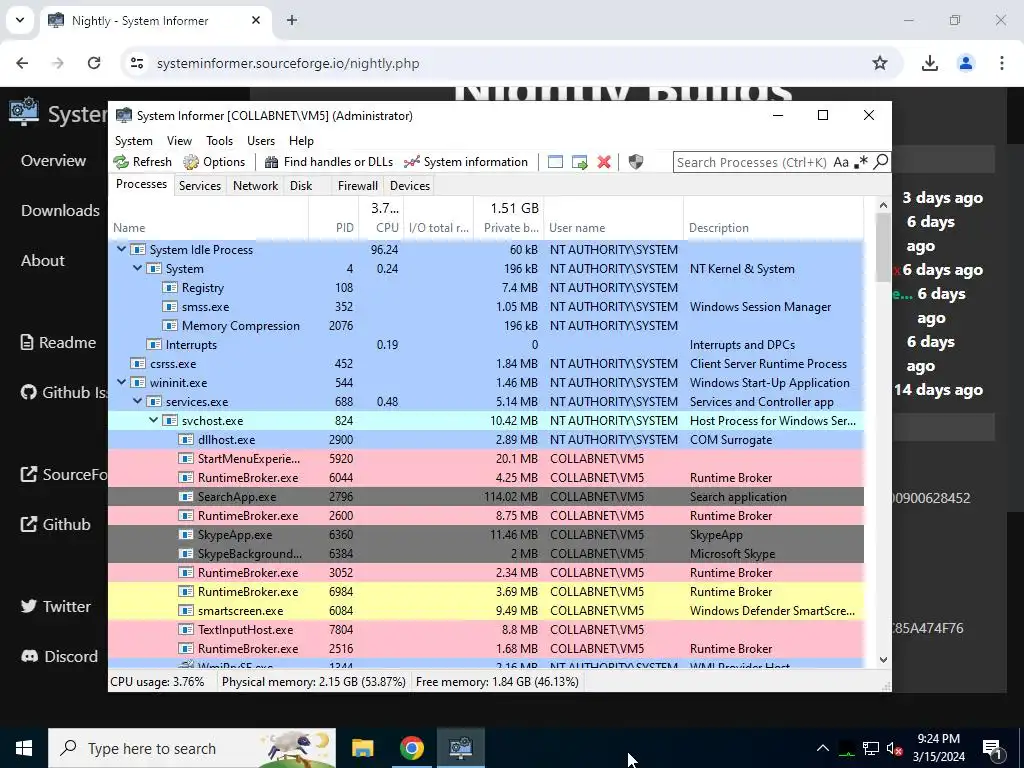Toggle regex search option icon

(861, 162)
